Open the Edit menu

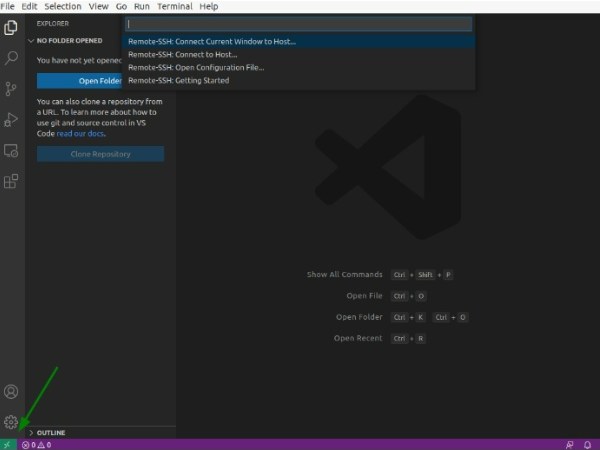29,7
